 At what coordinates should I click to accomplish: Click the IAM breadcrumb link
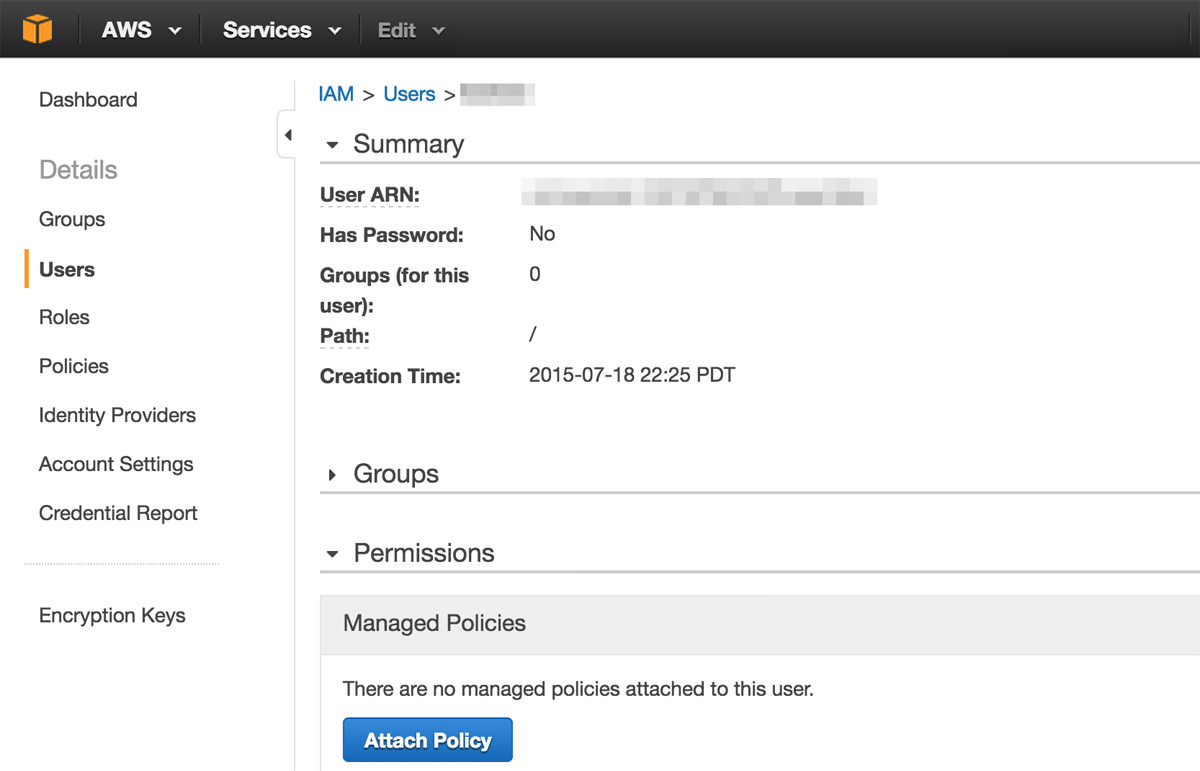click(336, 94)
